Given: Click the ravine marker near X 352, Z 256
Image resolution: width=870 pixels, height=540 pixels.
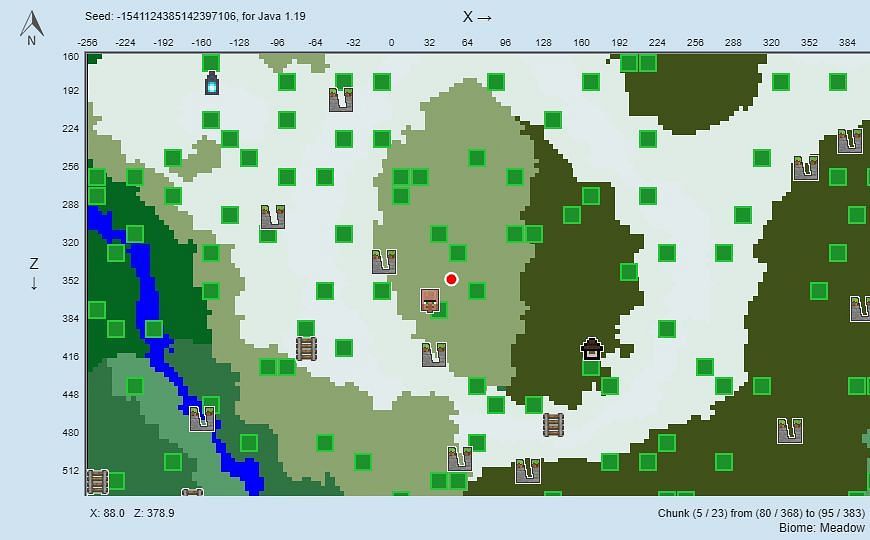Looking at the screenshot, I should (x=806, y=168).
